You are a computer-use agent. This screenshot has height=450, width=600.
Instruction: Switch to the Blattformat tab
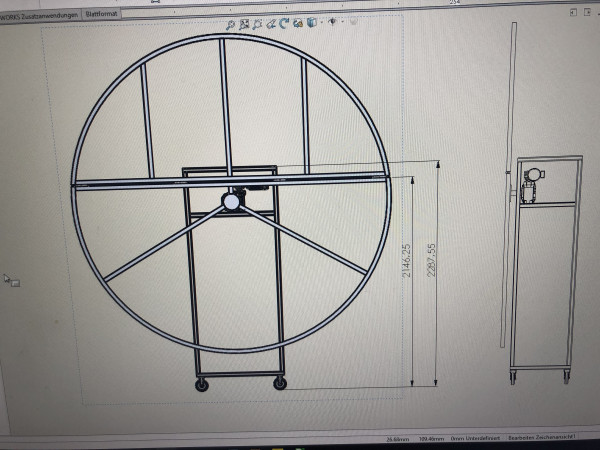tap(102, 14)
